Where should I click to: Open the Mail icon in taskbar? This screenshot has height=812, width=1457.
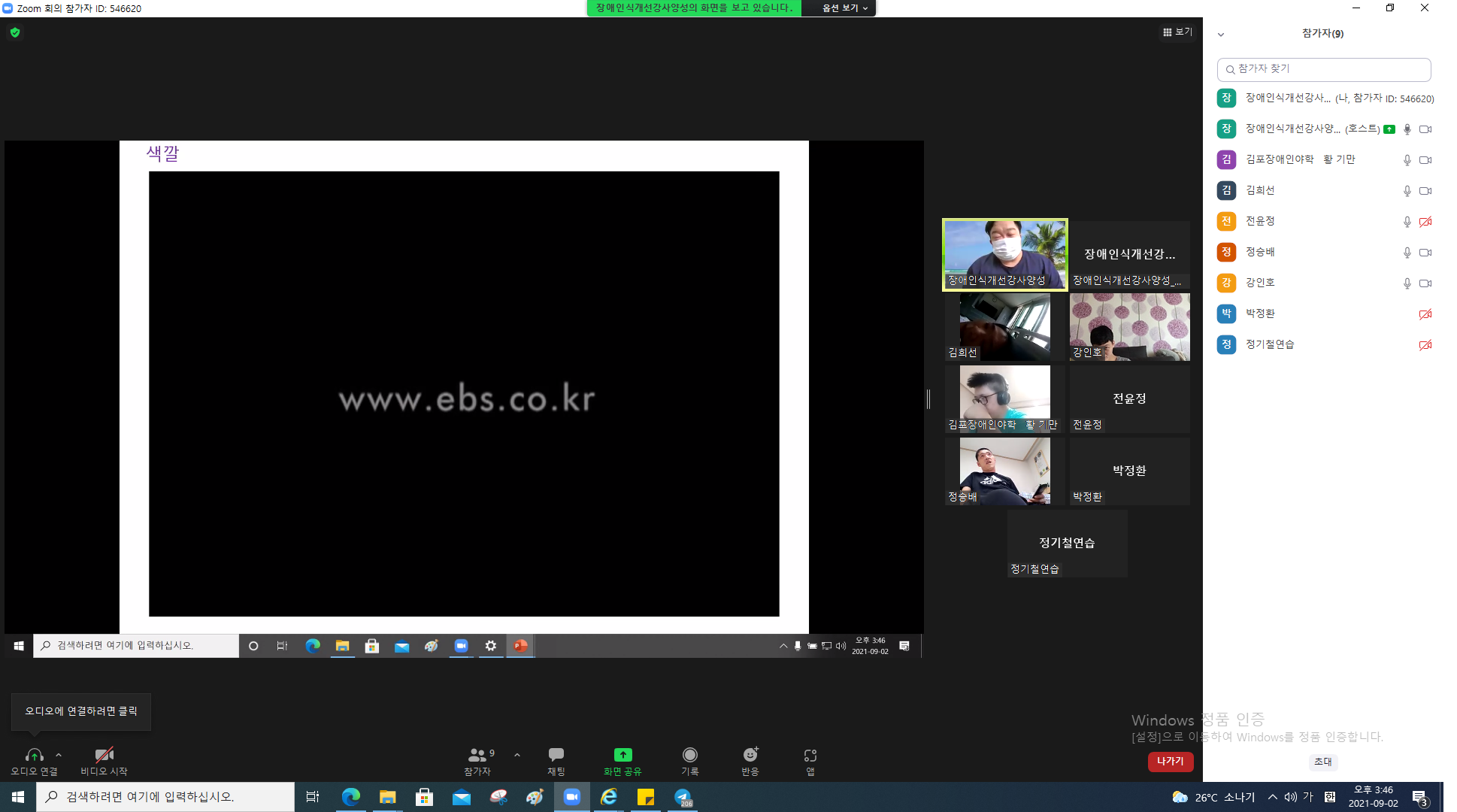pos(462,797)
